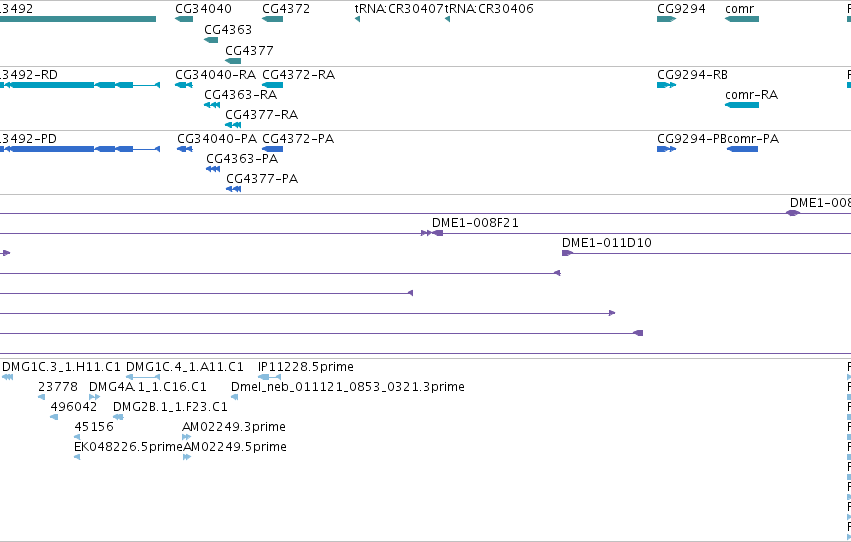Image resolution: width=851 pixels, height=542 pixels.
Task: Select the CG4372 gene label
Action: point(286,9)
